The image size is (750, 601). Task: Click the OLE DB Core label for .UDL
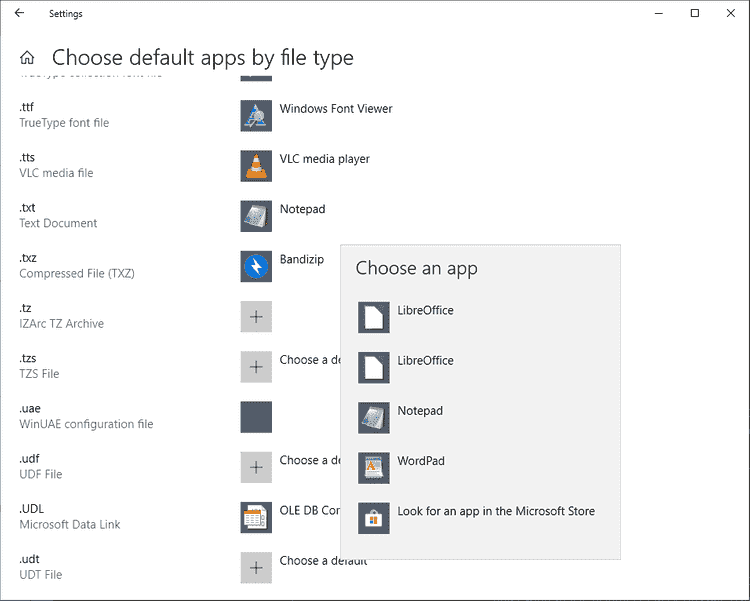coord(310,510)
